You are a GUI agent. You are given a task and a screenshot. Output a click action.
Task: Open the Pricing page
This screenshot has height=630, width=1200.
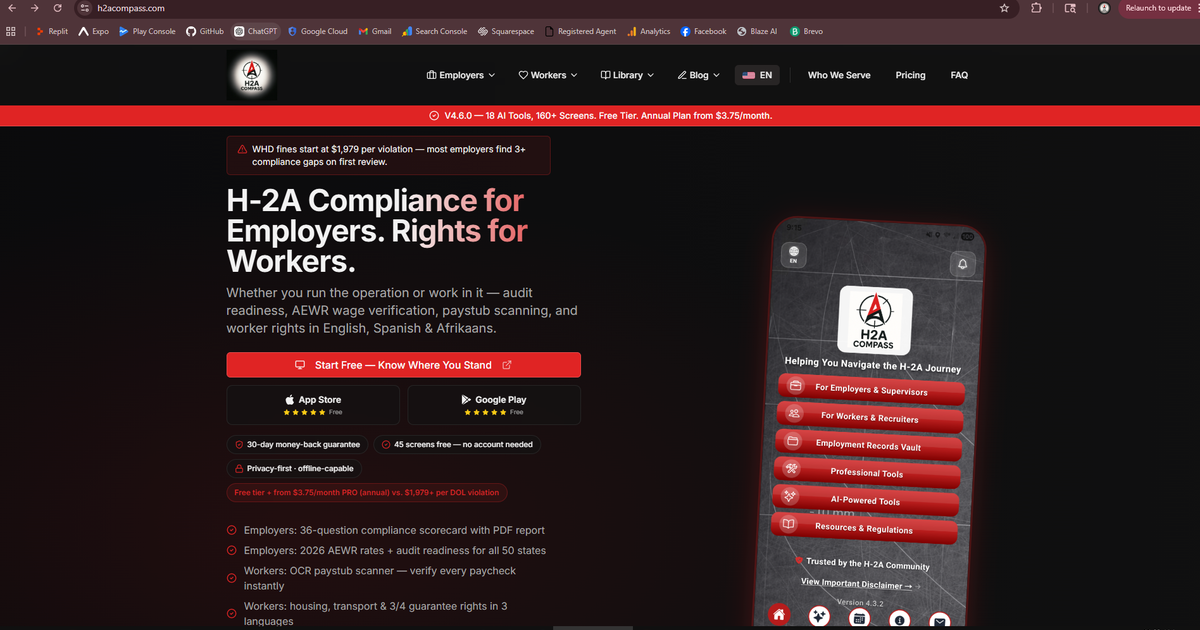coord(910,75)
